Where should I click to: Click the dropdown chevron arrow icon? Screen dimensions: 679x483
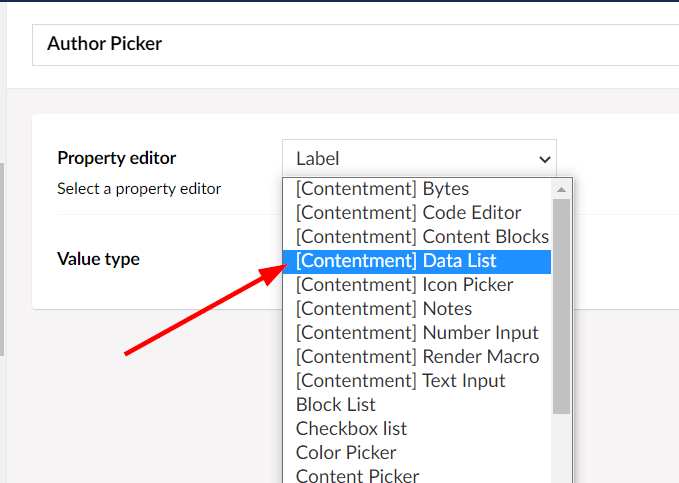tap(544, 159)
